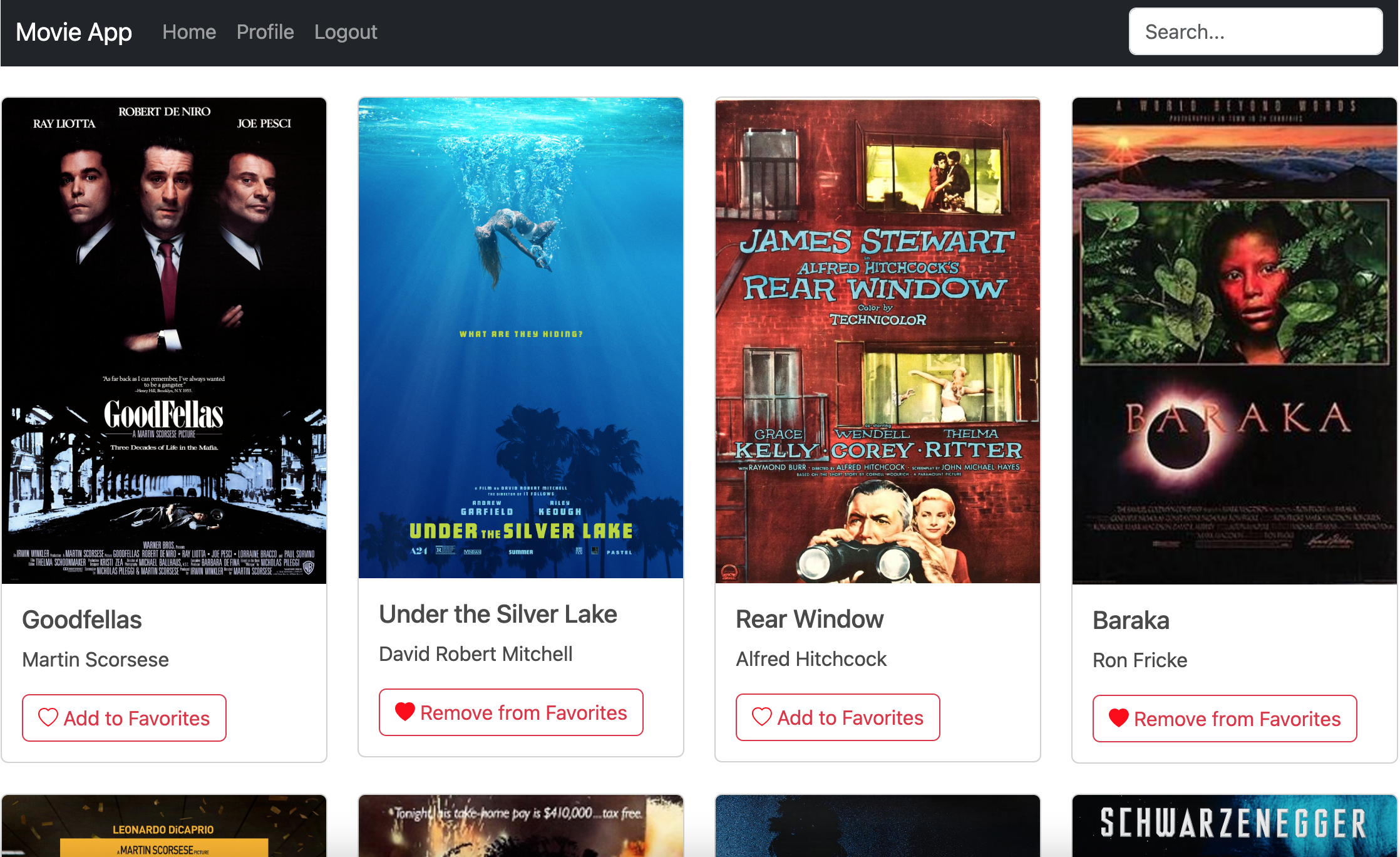1400x857 pixels.
Task: Open the Baraka poster image
Action: pos(1235,341)
